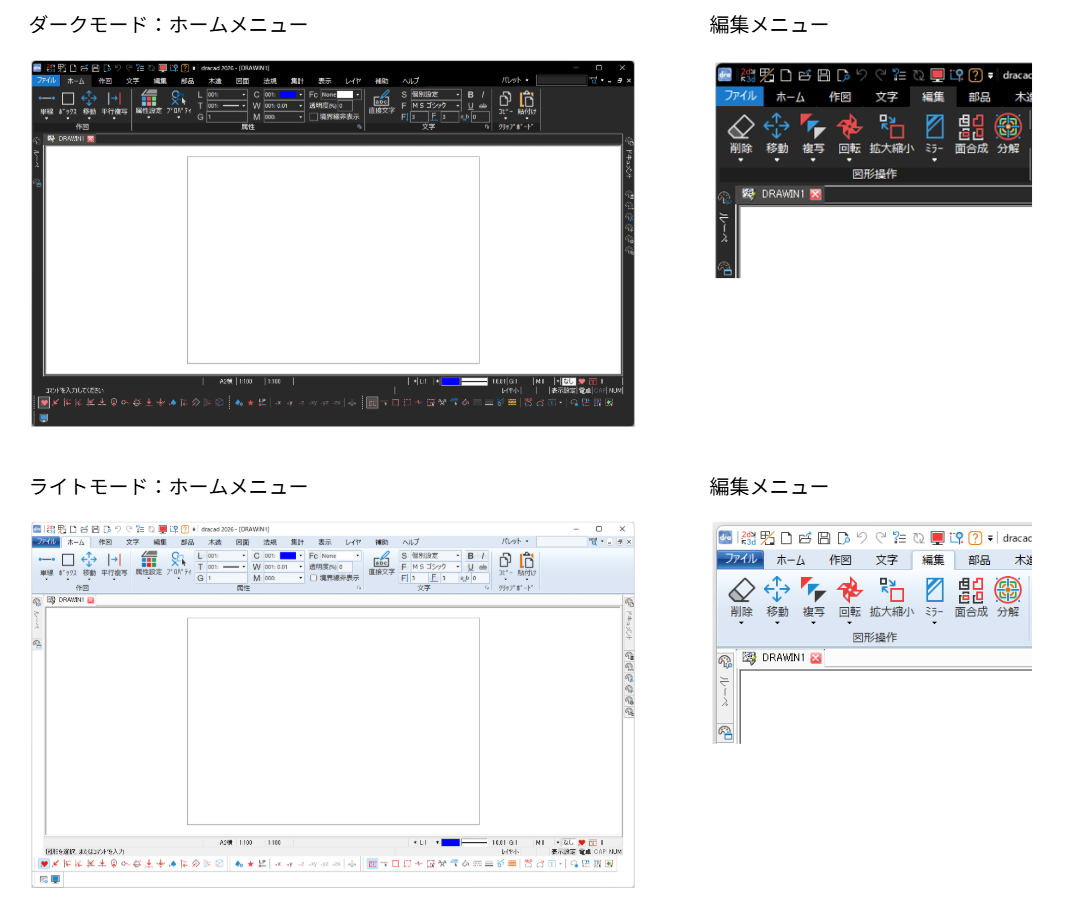The image size is (1068, 915).
Task: Open the quick-access customize arrow in light 編集 screenshot
Action: pyautogui.click(x=990, y=538)
